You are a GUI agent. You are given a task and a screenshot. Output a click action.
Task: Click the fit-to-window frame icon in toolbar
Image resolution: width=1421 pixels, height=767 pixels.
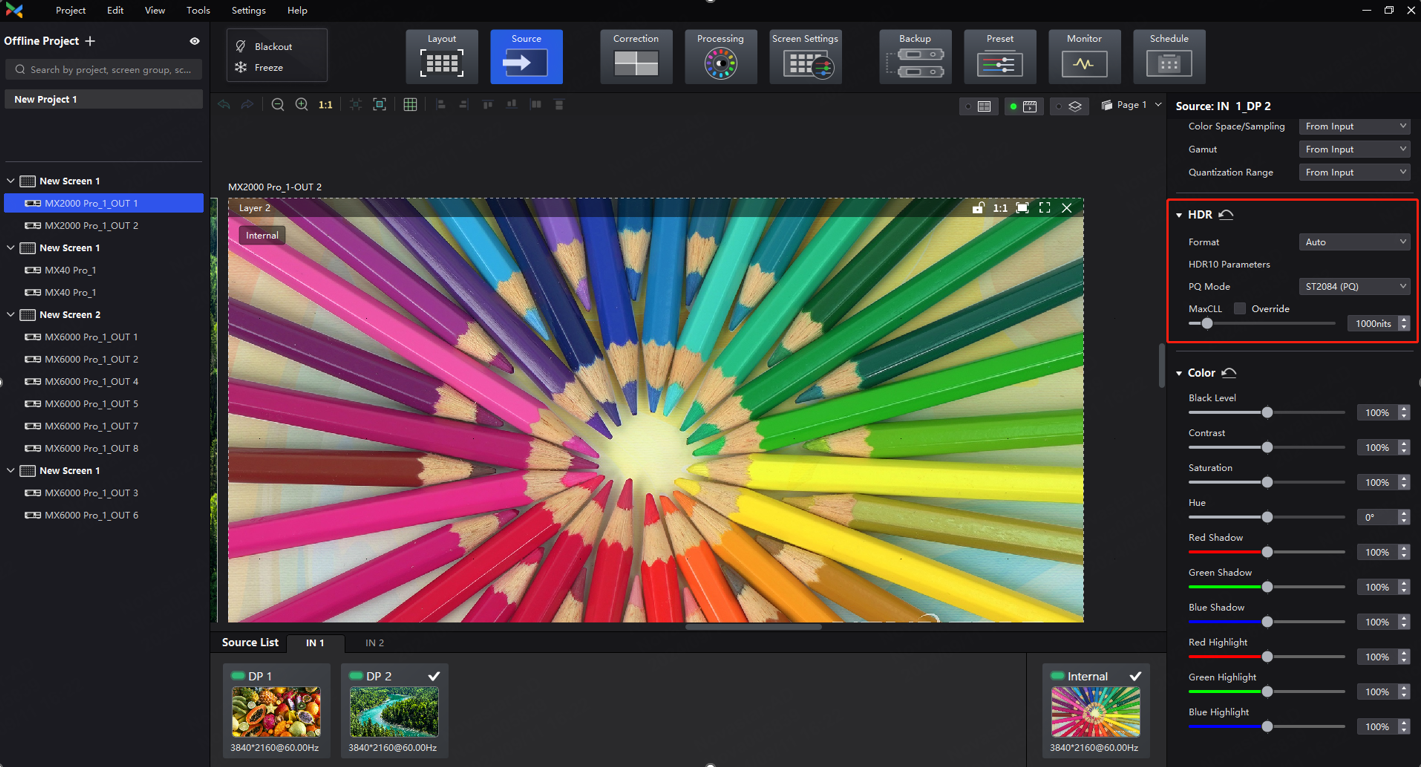380,105
